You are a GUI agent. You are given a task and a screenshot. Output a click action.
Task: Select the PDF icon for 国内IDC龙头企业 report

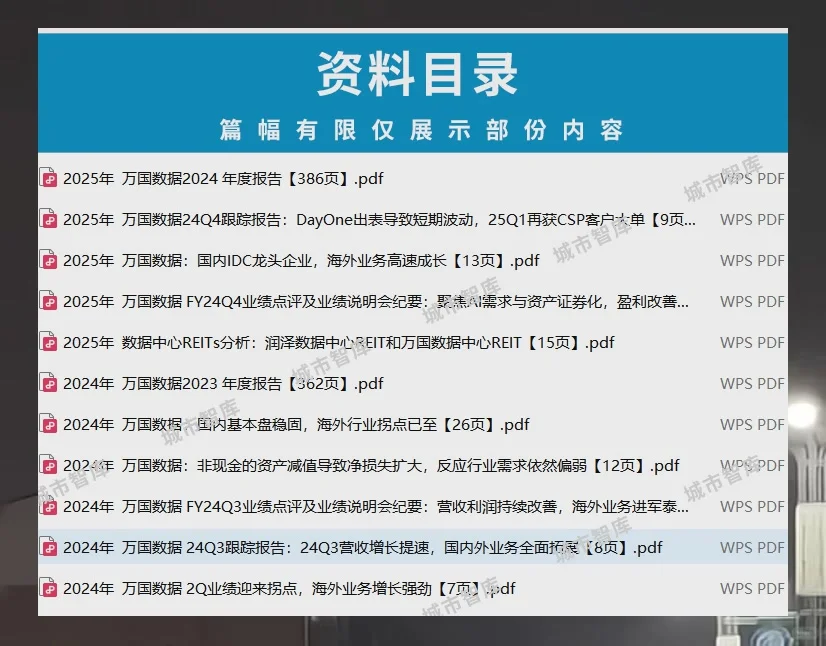[x=47, y=260]
